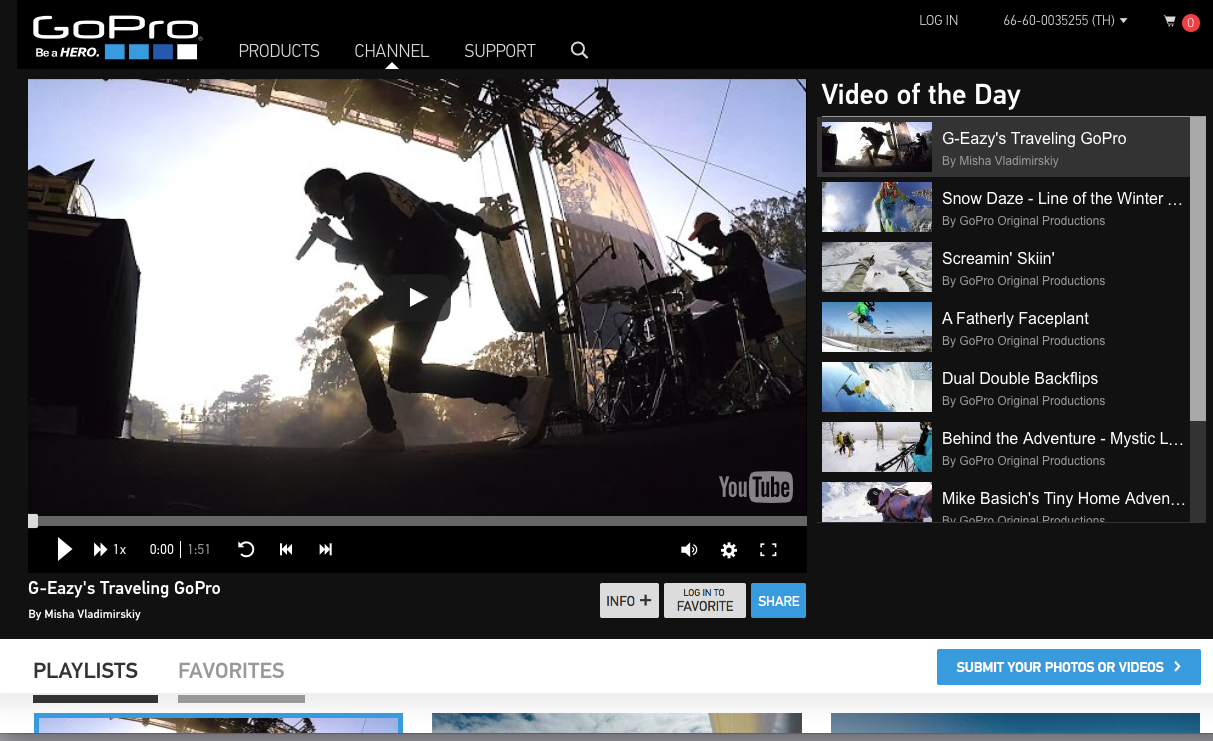Screen dimensions: 1213x741
Task: Enter fullscreen mode icon
Action: 768,550
